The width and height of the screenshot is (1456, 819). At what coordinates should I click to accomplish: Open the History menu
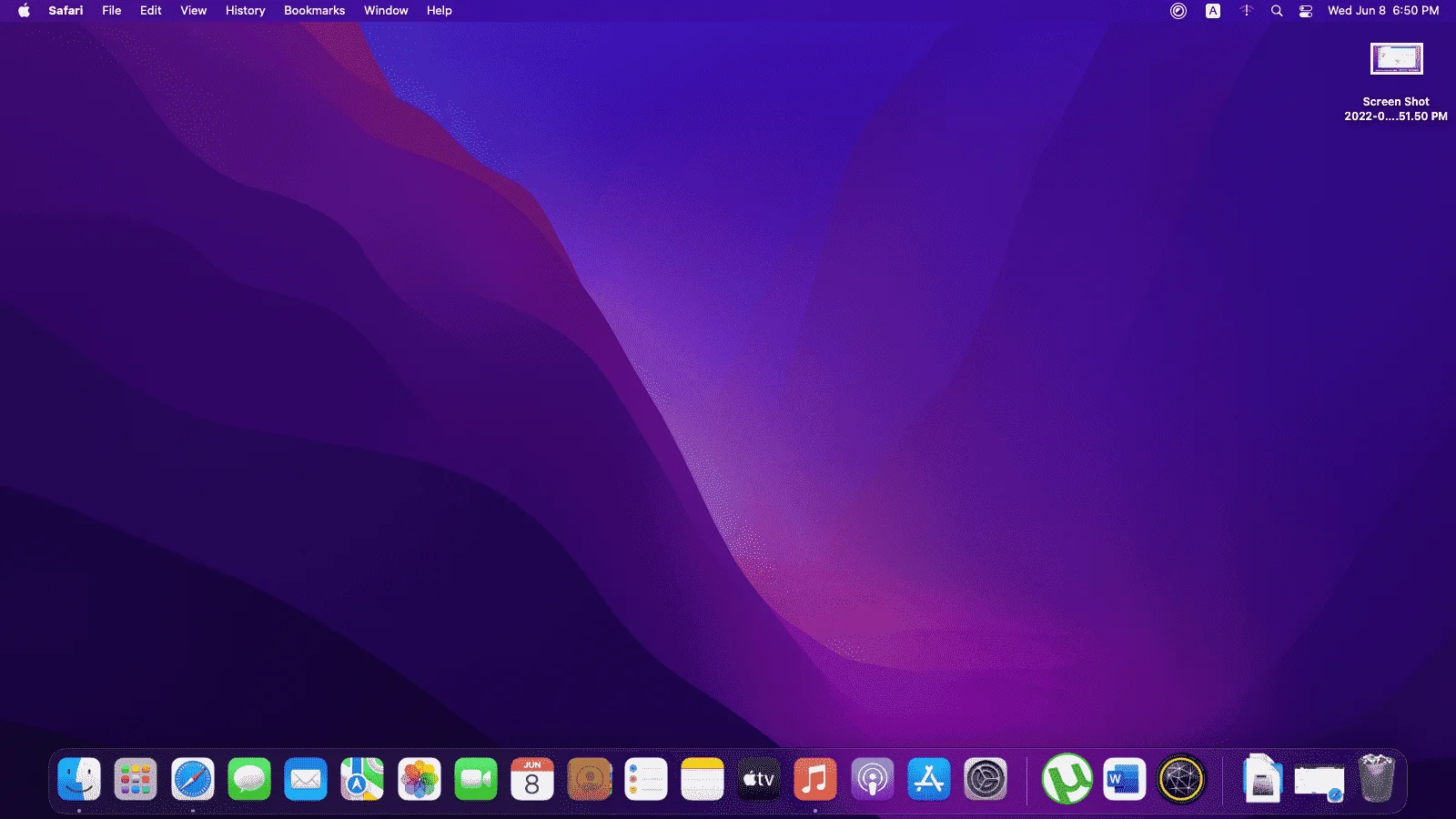pos(246,11)
